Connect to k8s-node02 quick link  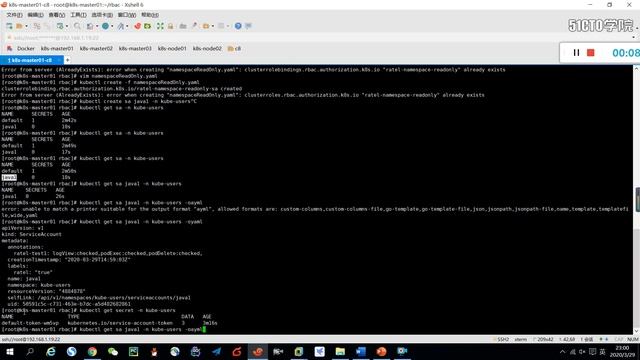pos(207,49)
